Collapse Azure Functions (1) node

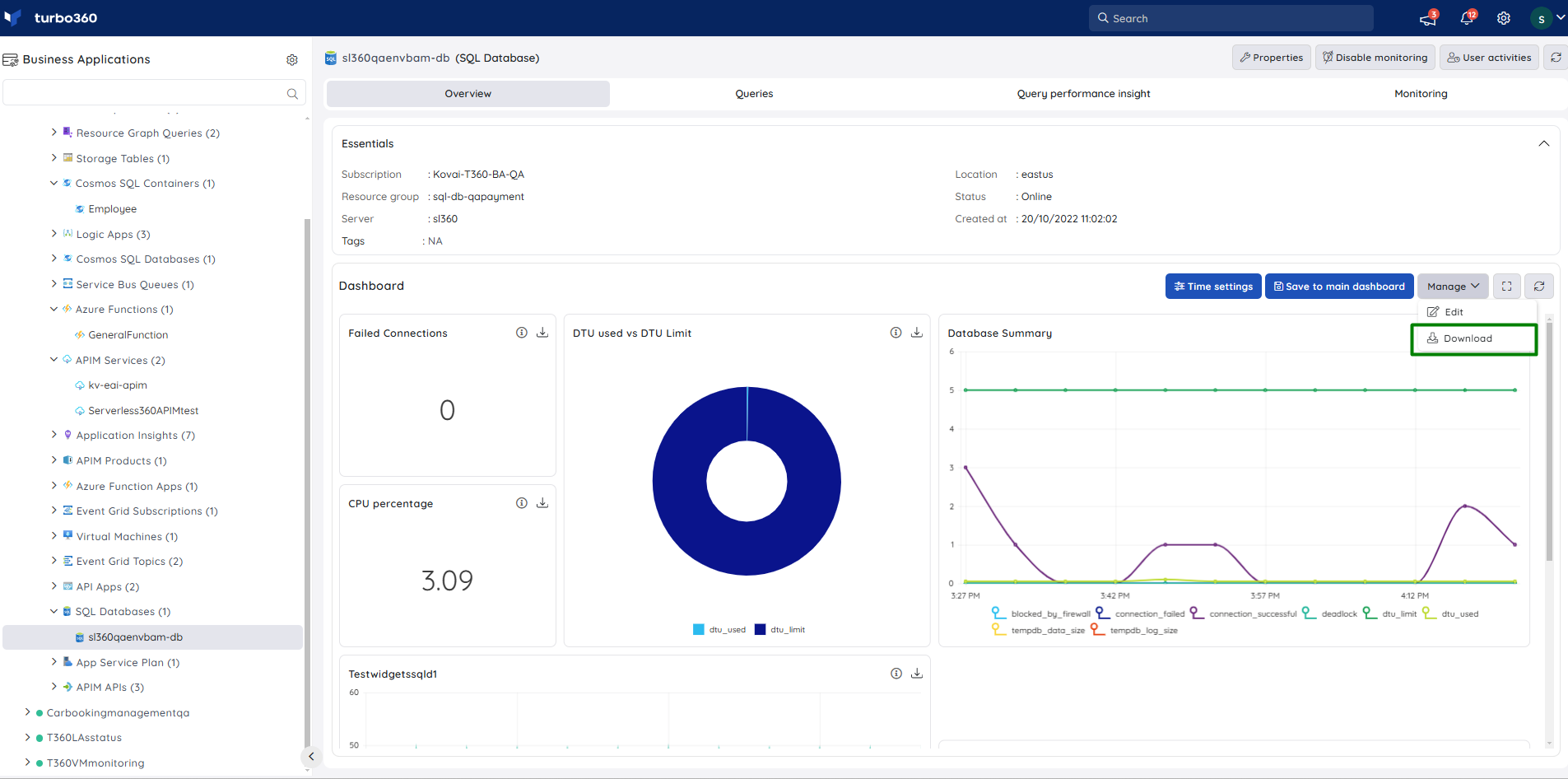(x=54, y=309)
